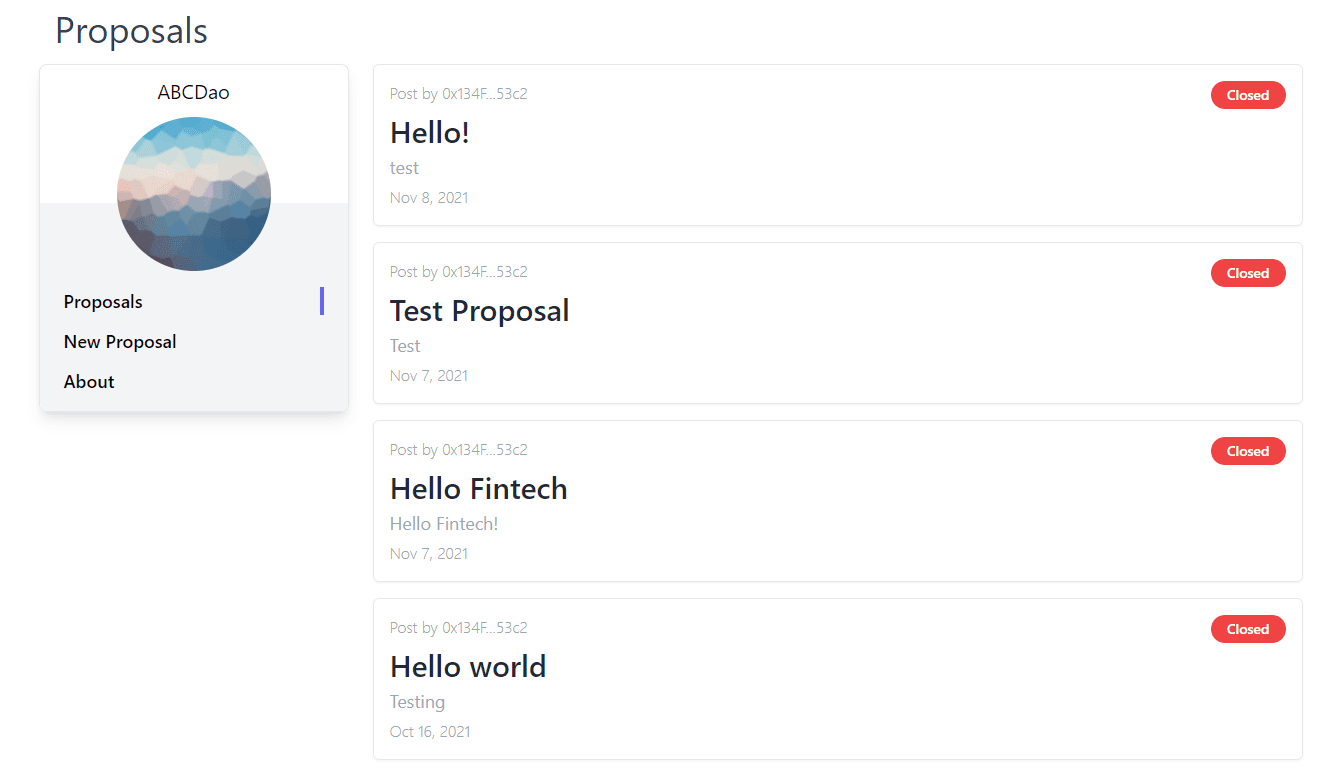Open the "Hello world" proposal title
The height and width of the screenshot is (771, 1335).
tap(468, 667)
